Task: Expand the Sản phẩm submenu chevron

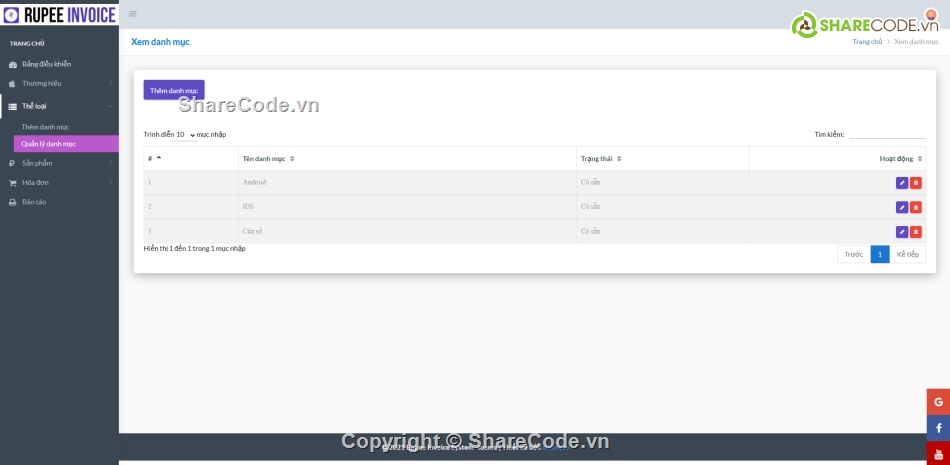Action: pyautogui.click(x=111, y=163)
